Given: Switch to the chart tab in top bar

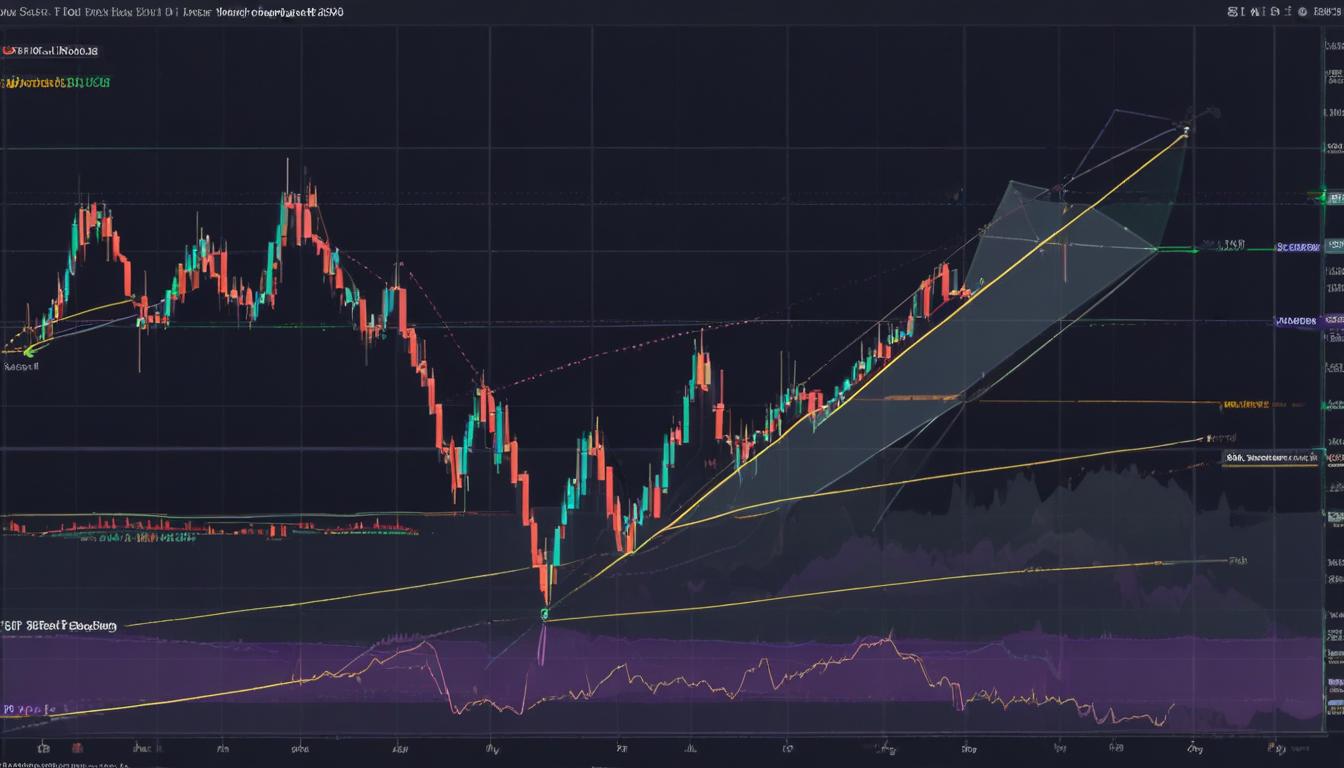Looking at the screenshot, I should click(200, 12).
